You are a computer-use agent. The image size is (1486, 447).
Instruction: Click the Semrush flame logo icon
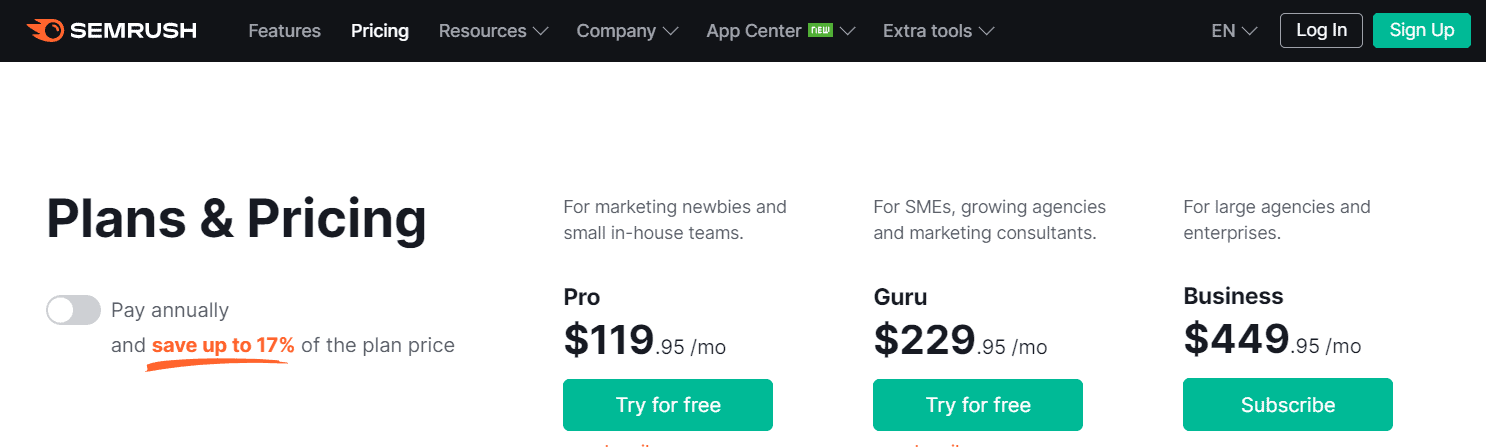45,30
